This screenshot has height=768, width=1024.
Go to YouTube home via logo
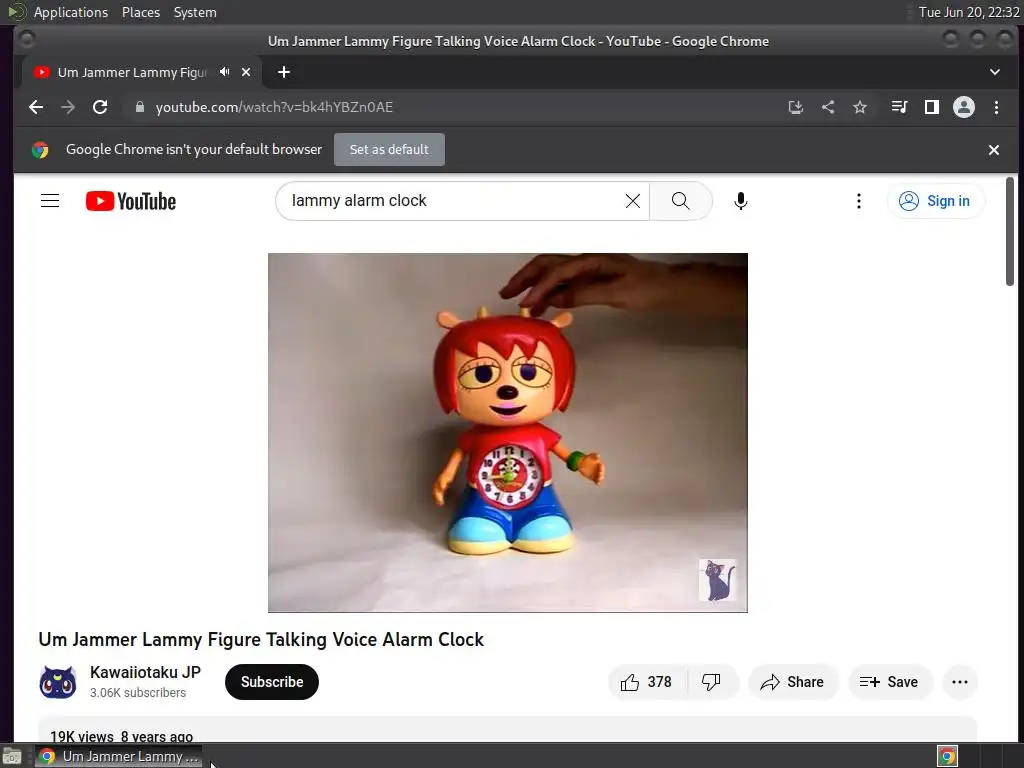click(x=131, y=201)
